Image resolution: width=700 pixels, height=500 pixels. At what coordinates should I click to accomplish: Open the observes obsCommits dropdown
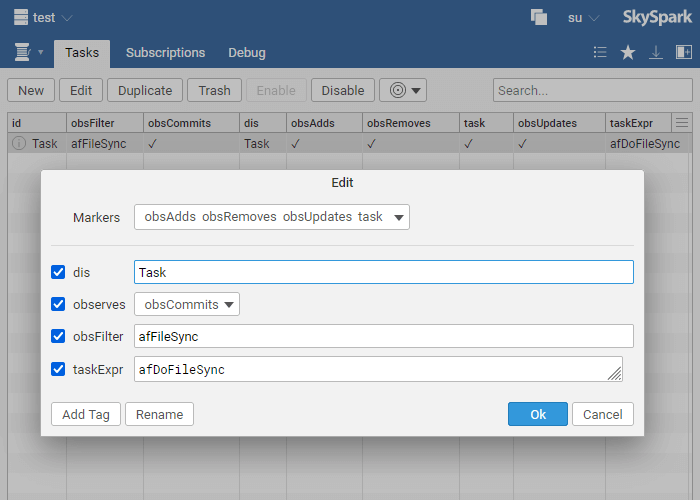pos(186,304)
